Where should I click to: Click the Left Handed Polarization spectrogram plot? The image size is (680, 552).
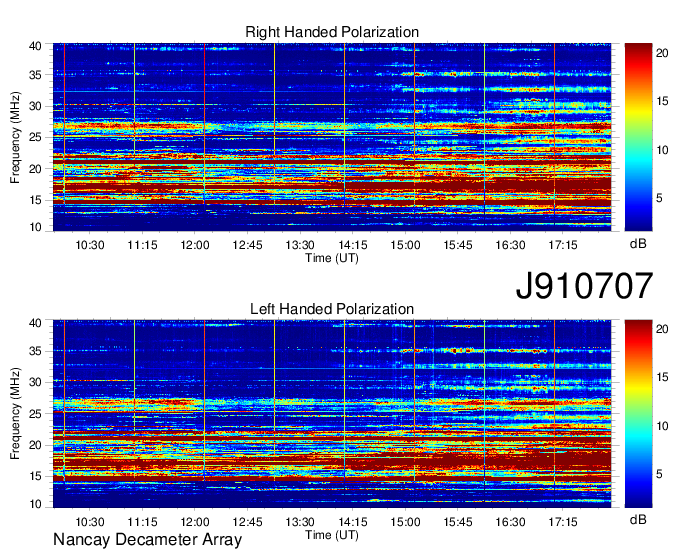pyautogui.click(x=332, y=414)
